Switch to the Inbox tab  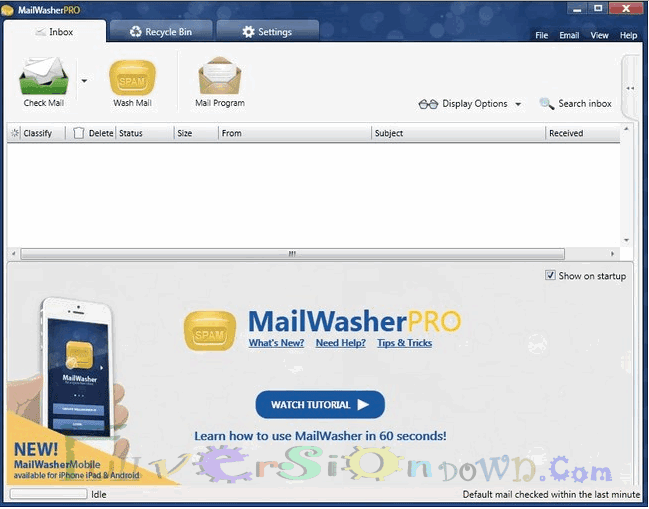55,32
